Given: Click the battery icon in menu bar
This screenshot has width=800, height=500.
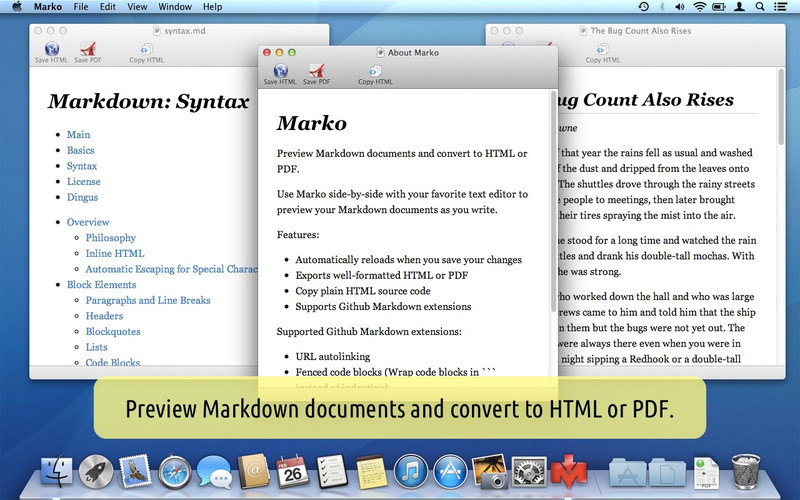Looking at the screenshot, I should point(719,7).
